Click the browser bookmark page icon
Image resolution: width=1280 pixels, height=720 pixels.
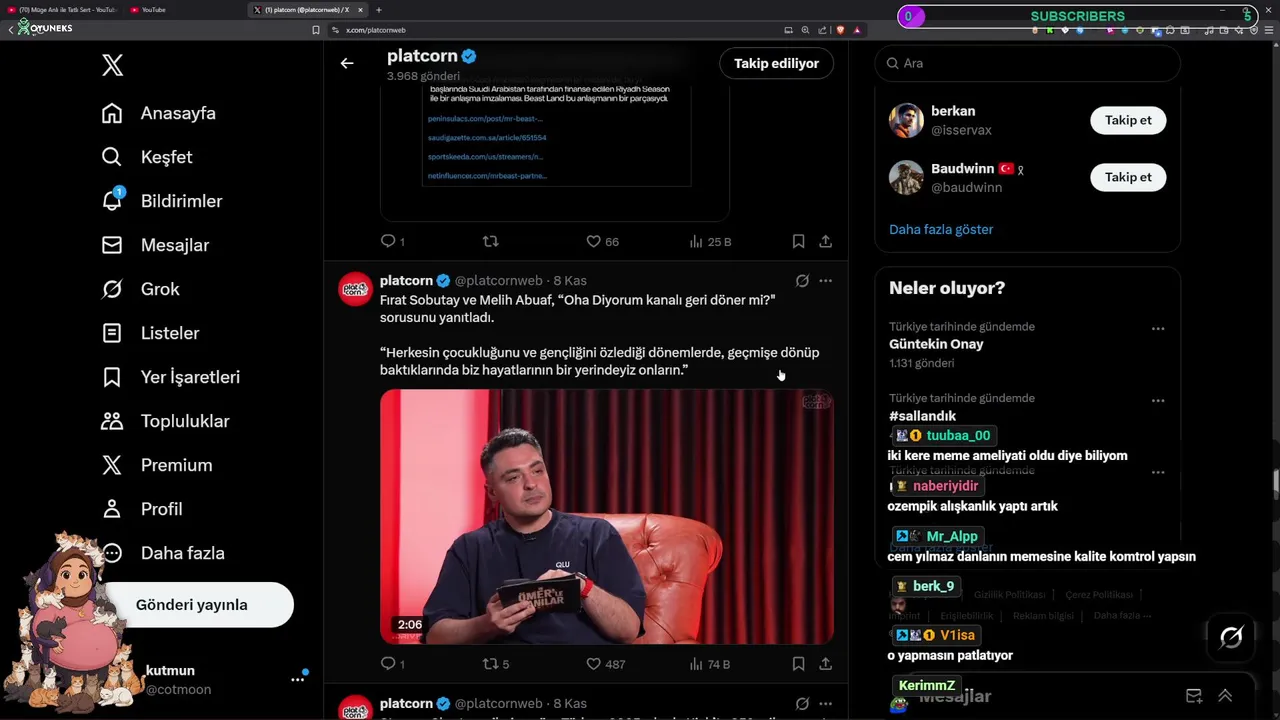click(316, 30)
